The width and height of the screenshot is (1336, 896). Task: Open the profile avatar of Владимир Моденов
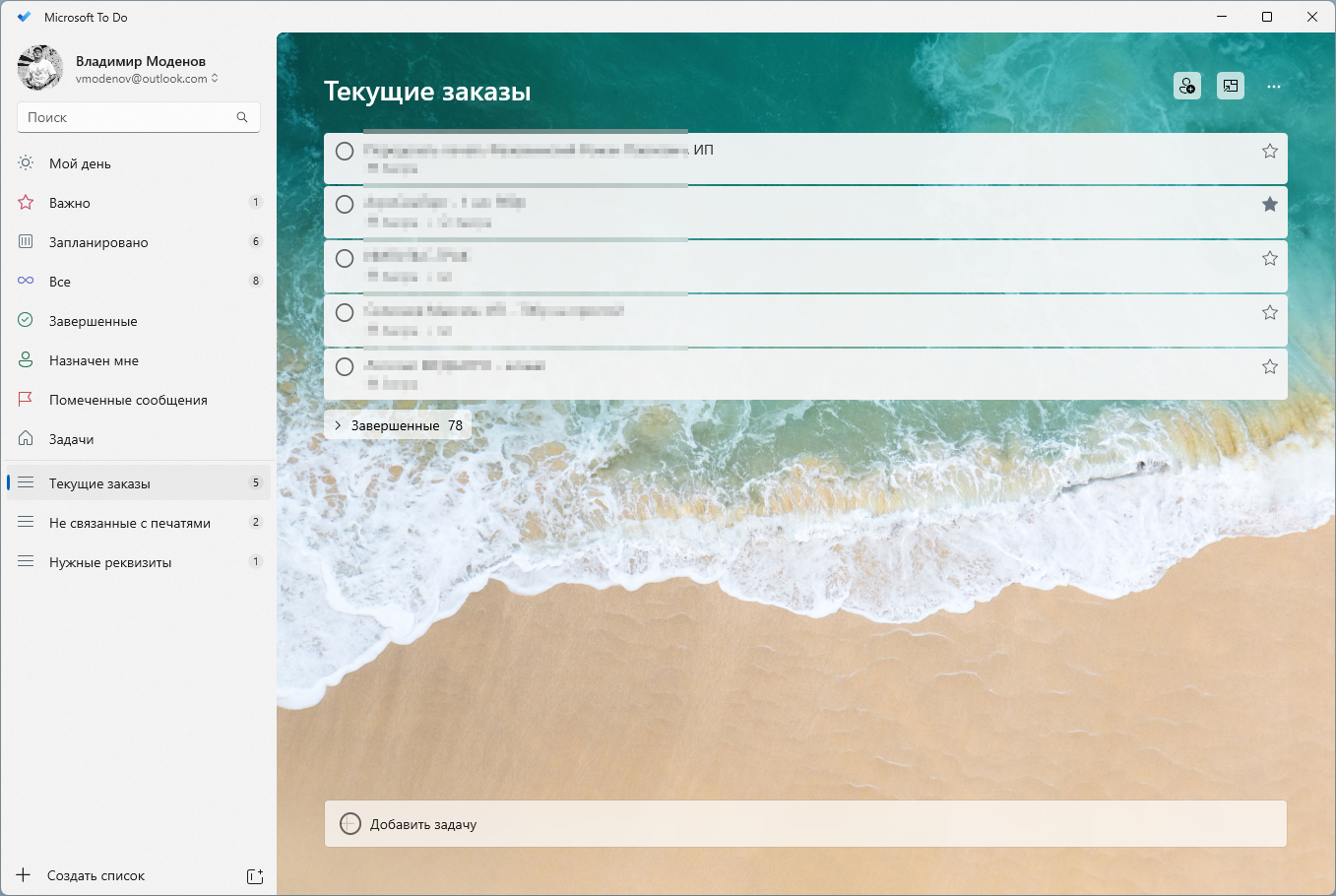[40, 68]
